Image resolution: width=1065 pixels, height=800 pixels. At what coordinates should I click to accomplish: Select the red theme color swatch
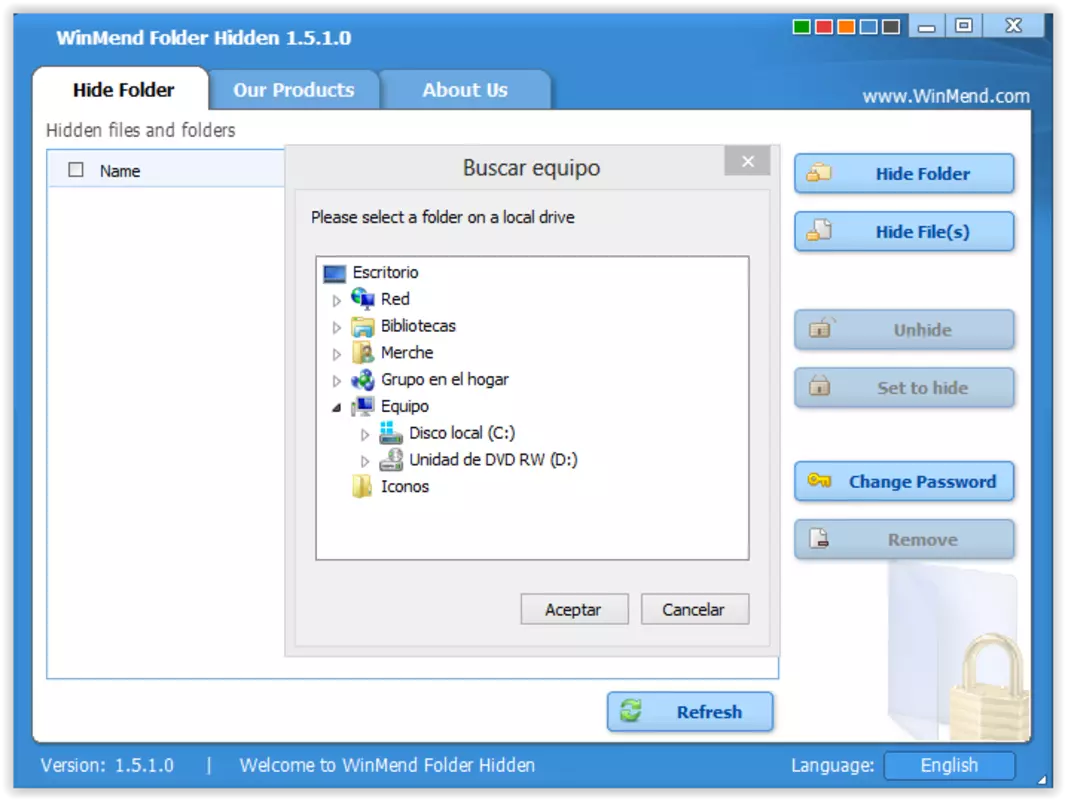824,27
